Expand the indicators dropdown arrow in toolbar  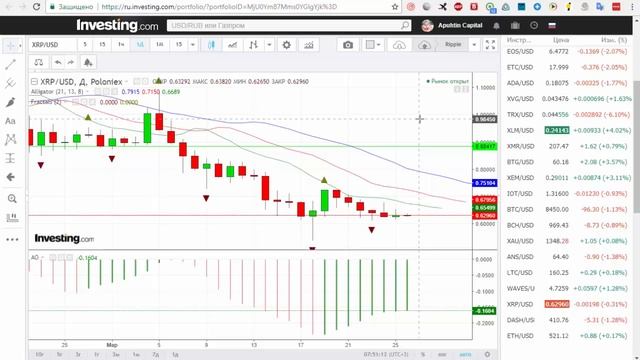tap(269, 45)
